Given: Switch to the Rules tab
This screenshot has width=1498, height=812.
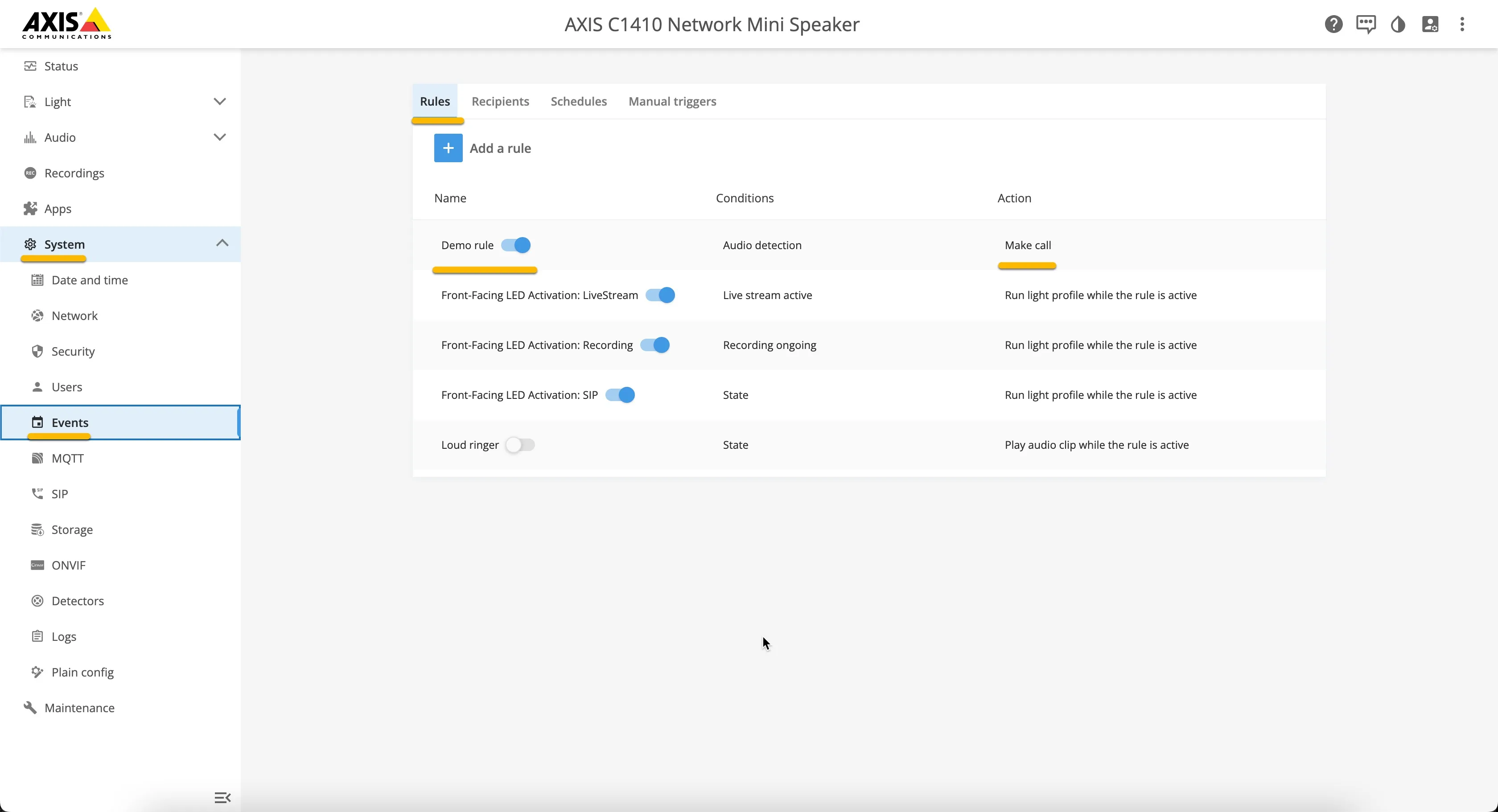Looking at the screenshot, I should (435, 101).
